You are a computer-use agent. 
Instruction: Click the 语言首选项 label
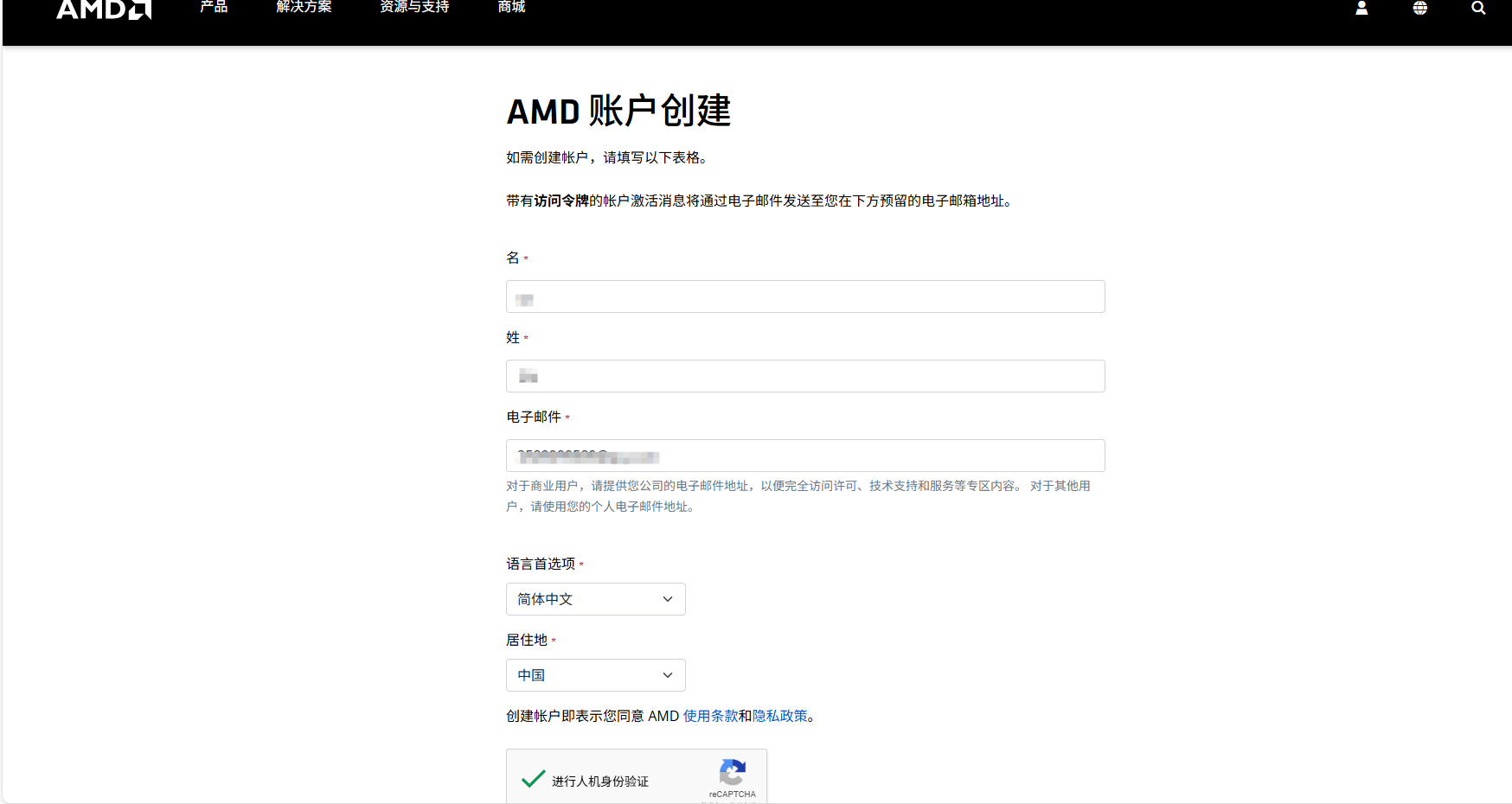[x=541, y=564]
